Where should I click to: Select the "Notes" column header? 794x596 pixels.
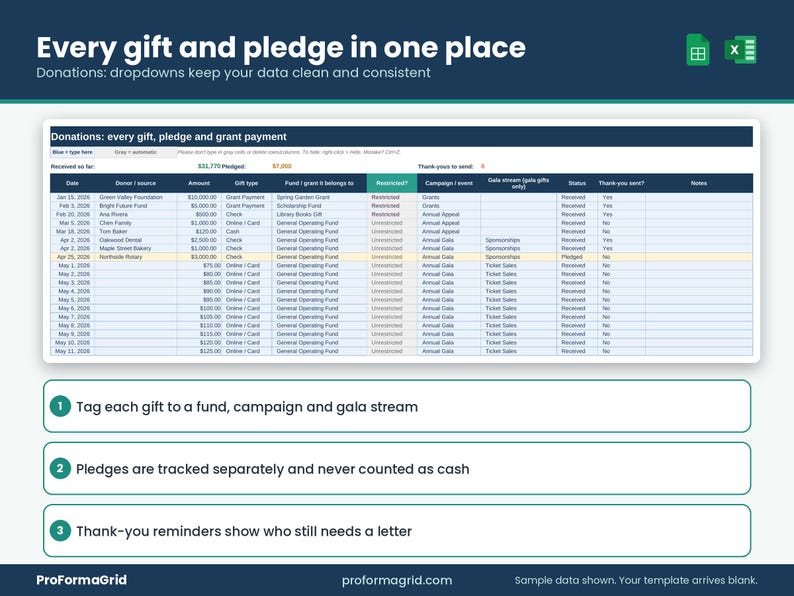point(699,183)
